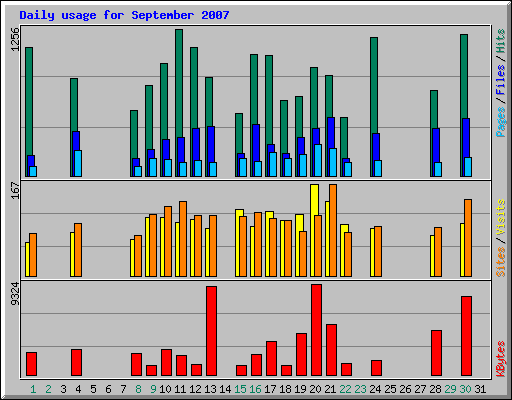Click day label 21 on the axis
Viewport: 512px width, 400px height.
coord(330,389)
